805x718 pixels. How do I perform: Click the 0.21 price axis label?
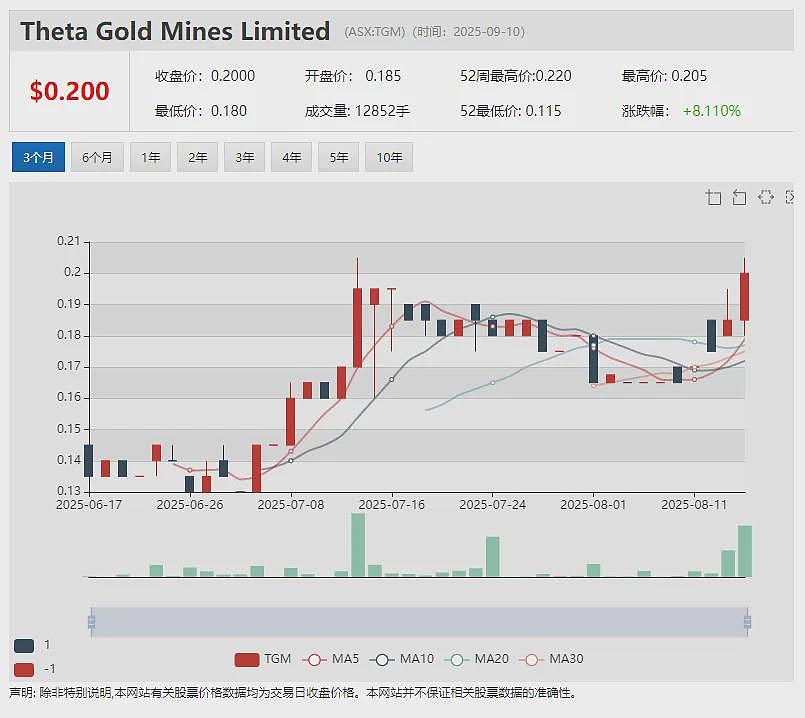(x=69, y=241)
